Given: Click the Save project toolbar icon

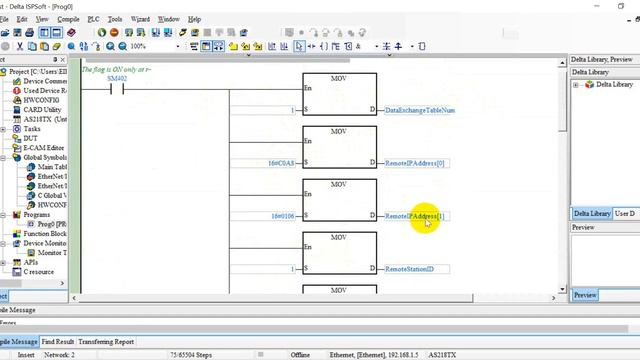Looking at the screenshot, I should 17,33.
